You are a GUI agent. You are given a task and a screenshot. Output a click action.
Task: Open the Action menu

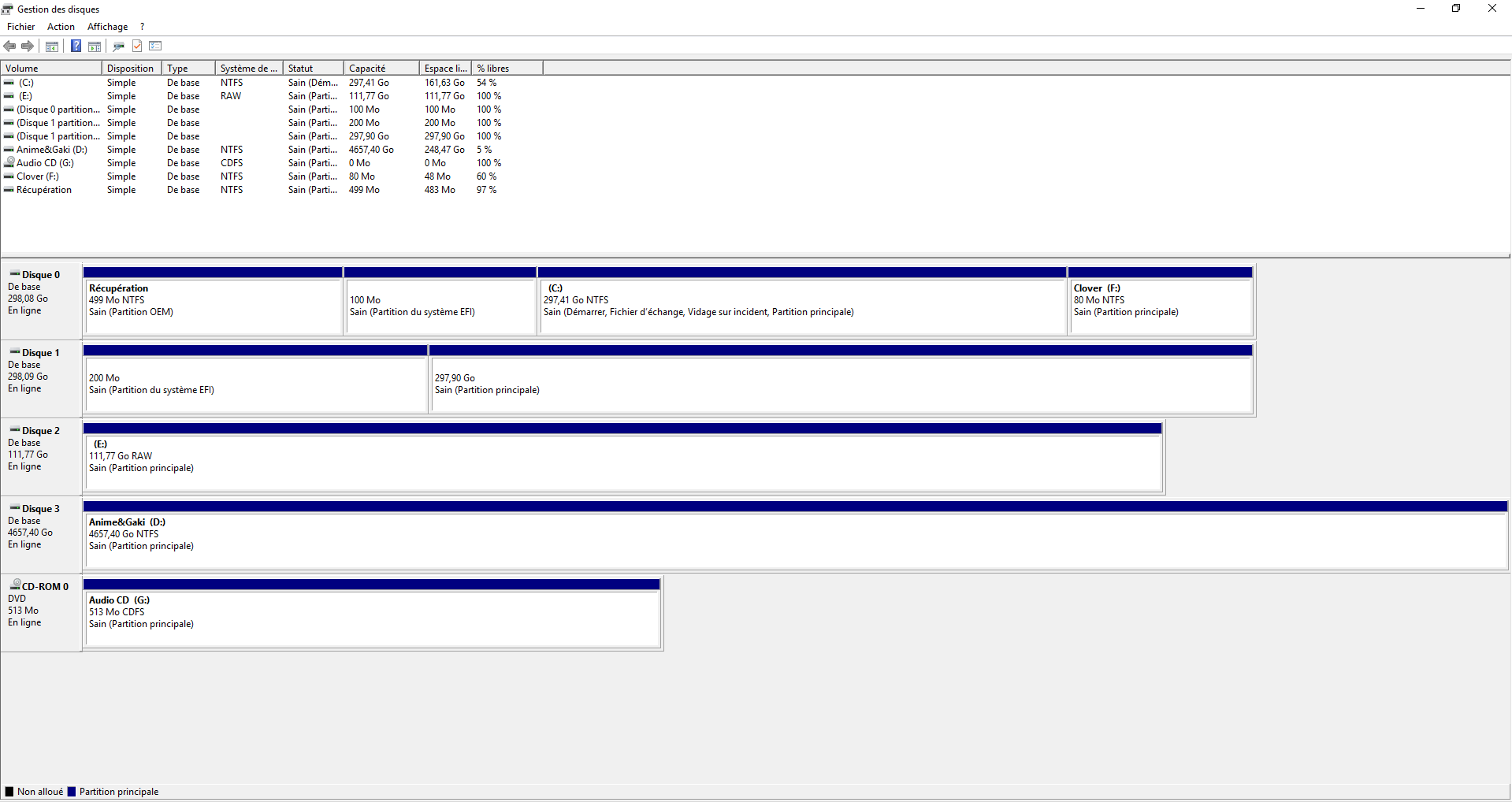[x=61, y=27]
